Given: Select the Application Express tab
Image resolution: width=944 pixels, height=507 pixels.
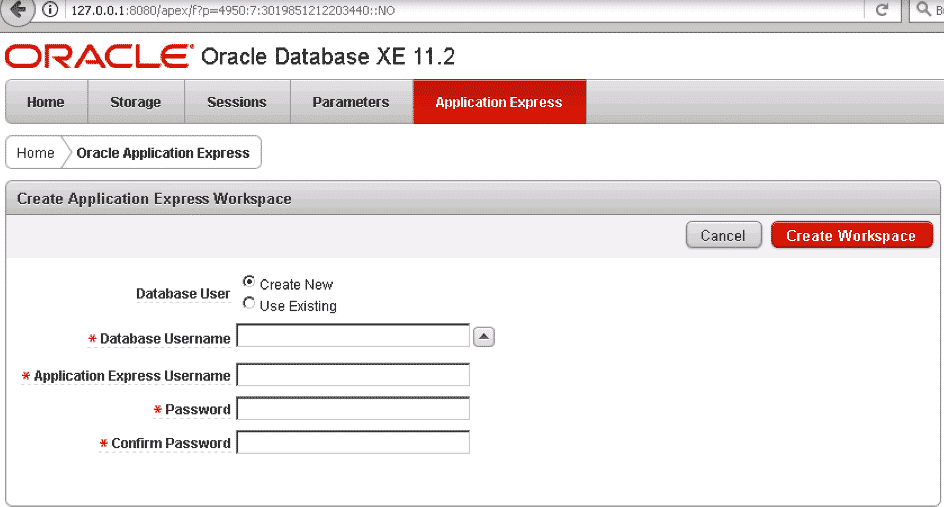Looking at the screenshot, I should click(499, 102).
